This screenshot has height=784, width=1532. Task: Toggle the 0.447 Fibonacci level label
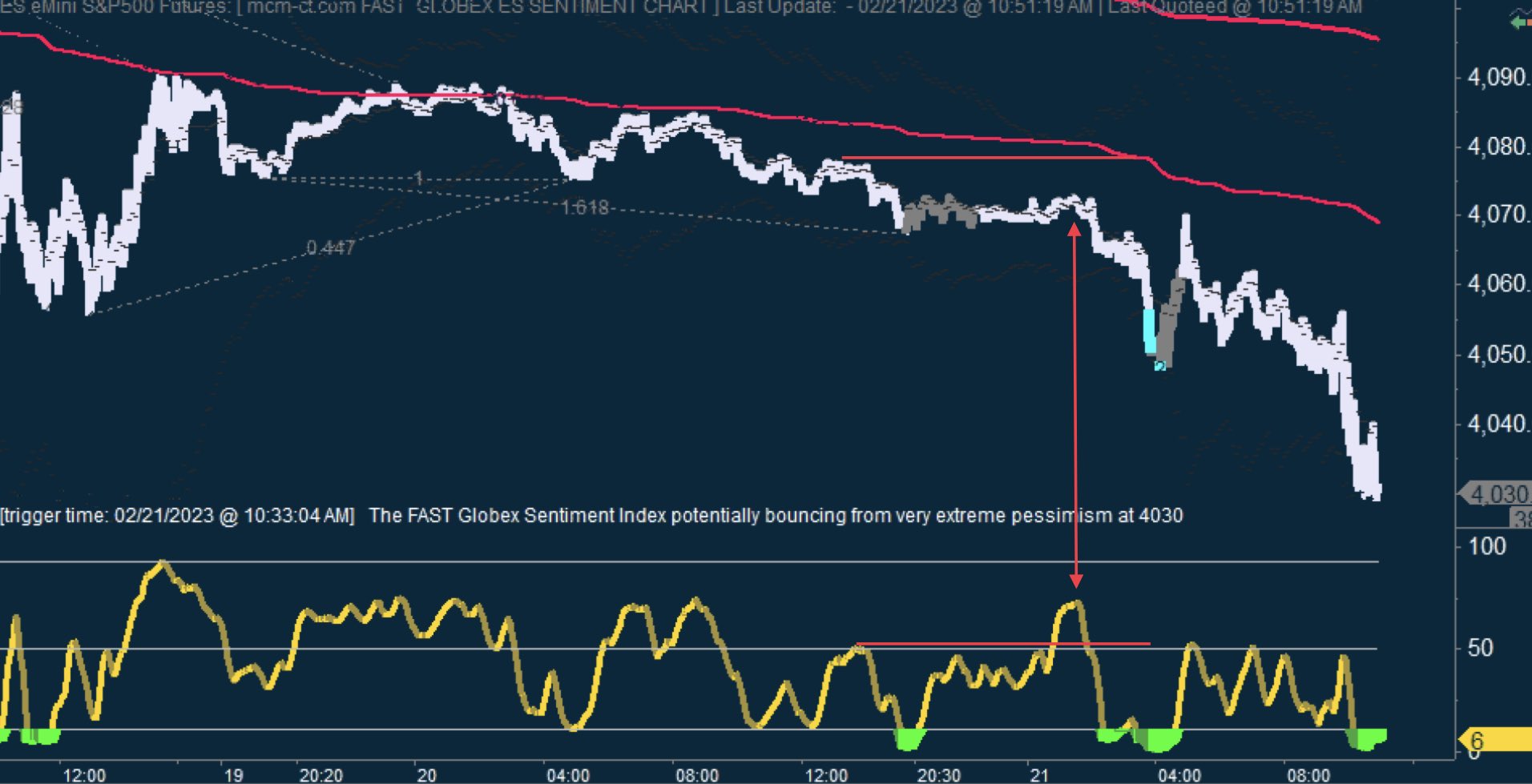click(x=329, y=248)
